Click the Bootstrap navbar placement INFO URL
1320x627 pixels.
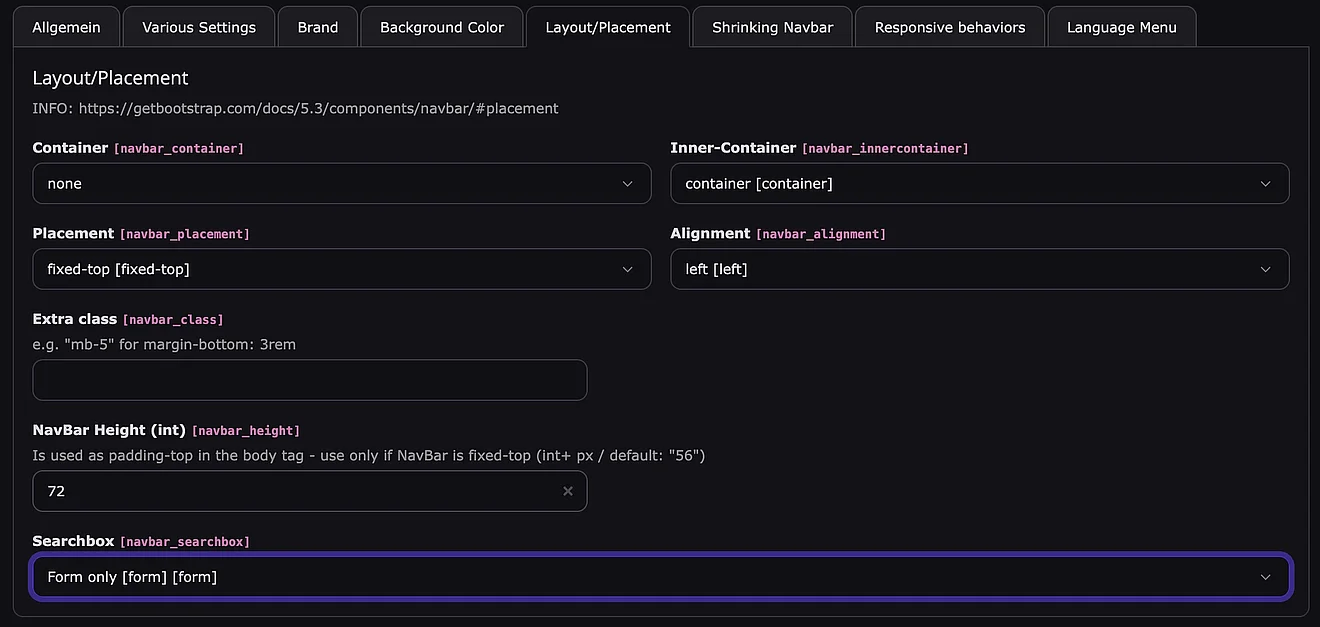(318, 108)
